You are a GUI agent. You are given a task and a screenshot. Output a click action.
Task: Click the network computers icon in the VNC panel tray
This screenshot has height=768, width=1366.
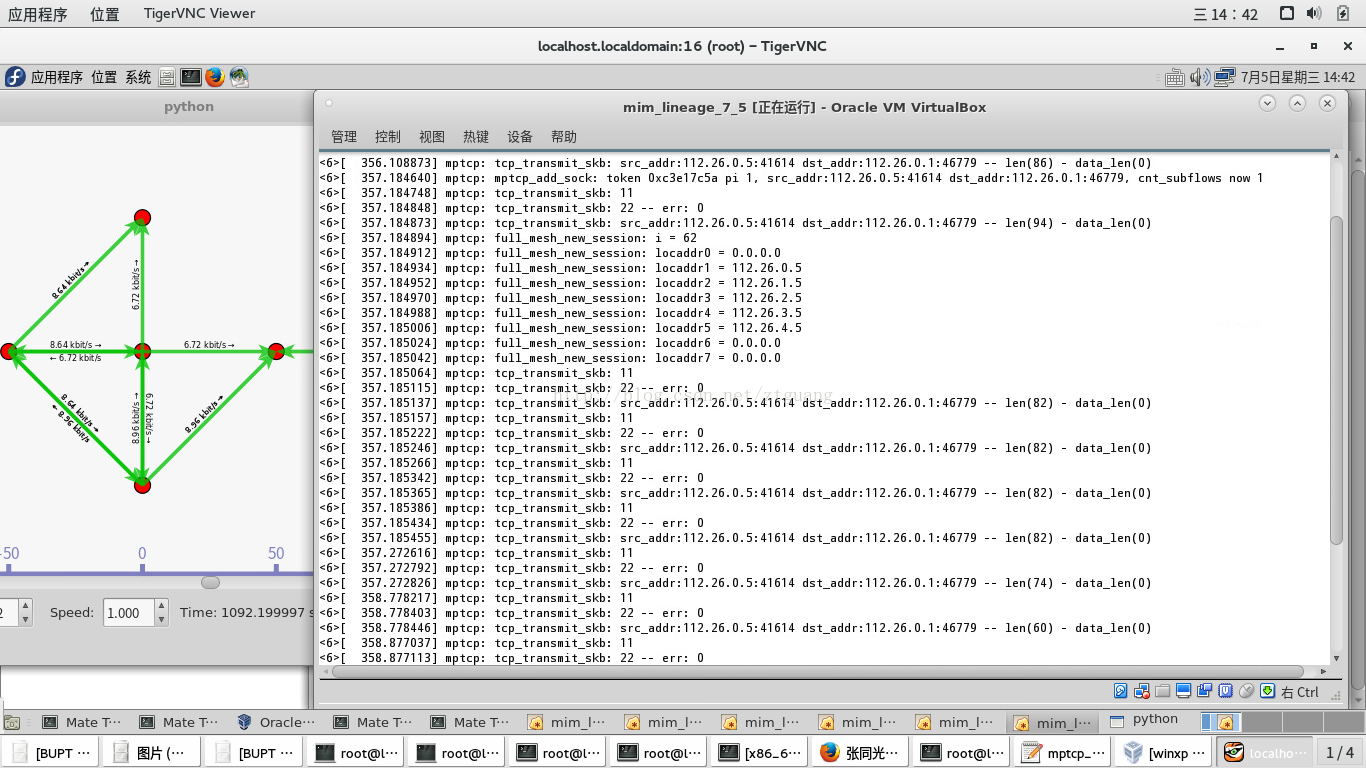[x=1225, y=77]
